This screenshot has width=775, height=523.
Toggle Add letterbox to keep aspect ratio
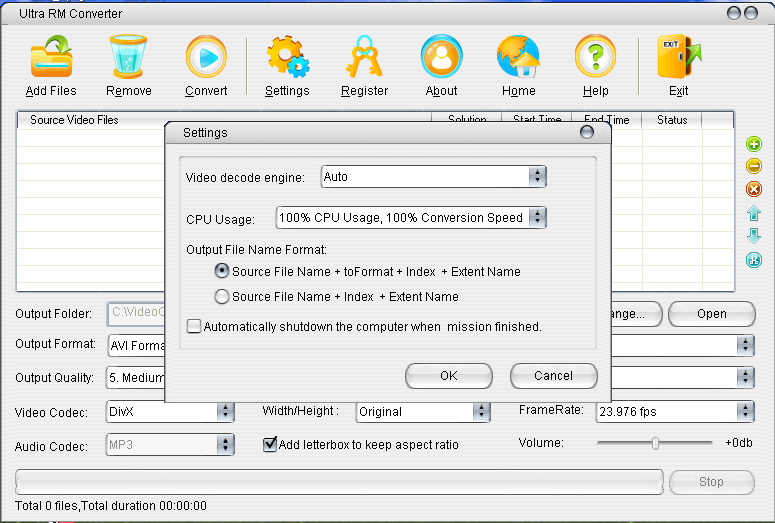tap(270, 444)
